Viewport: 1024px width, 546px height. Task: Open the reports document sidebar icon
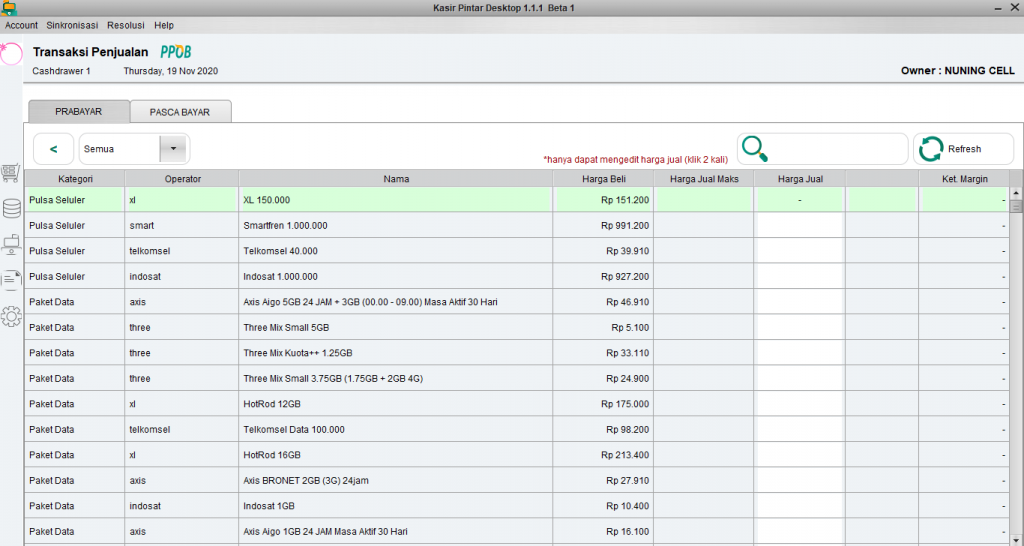click(11, 280)
